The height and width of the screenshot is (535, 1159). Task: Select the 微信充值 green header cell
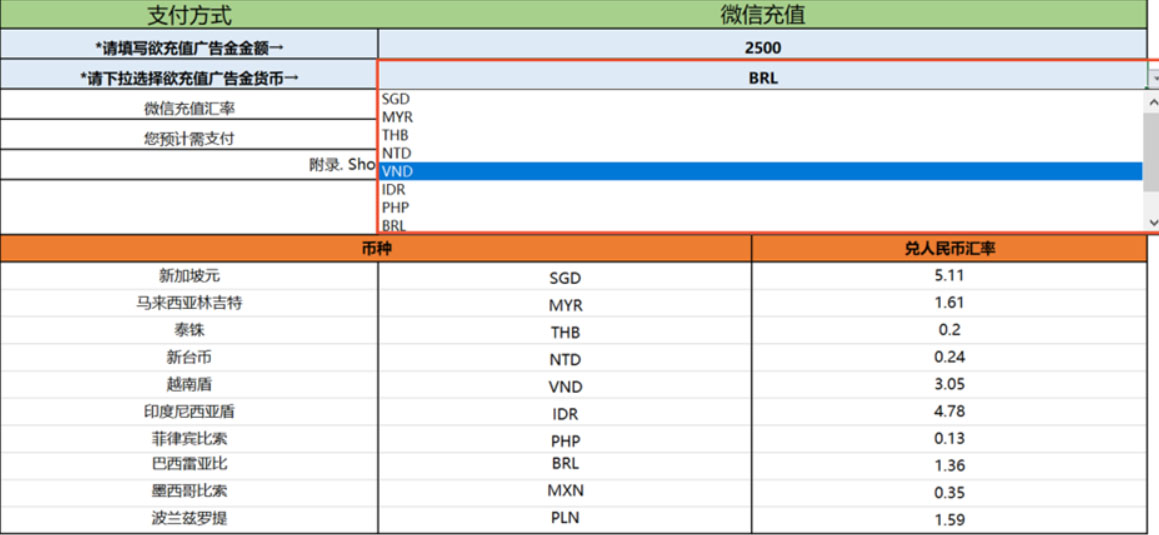point(762,15)
